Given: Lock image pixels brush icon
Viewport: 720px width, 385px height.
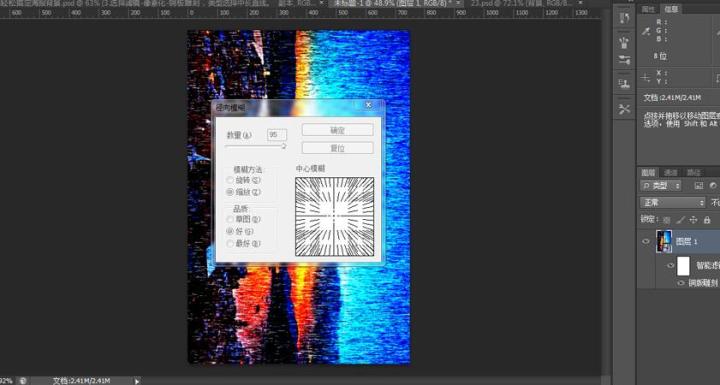Looking at the screenshot, I should tap(680, 220).
